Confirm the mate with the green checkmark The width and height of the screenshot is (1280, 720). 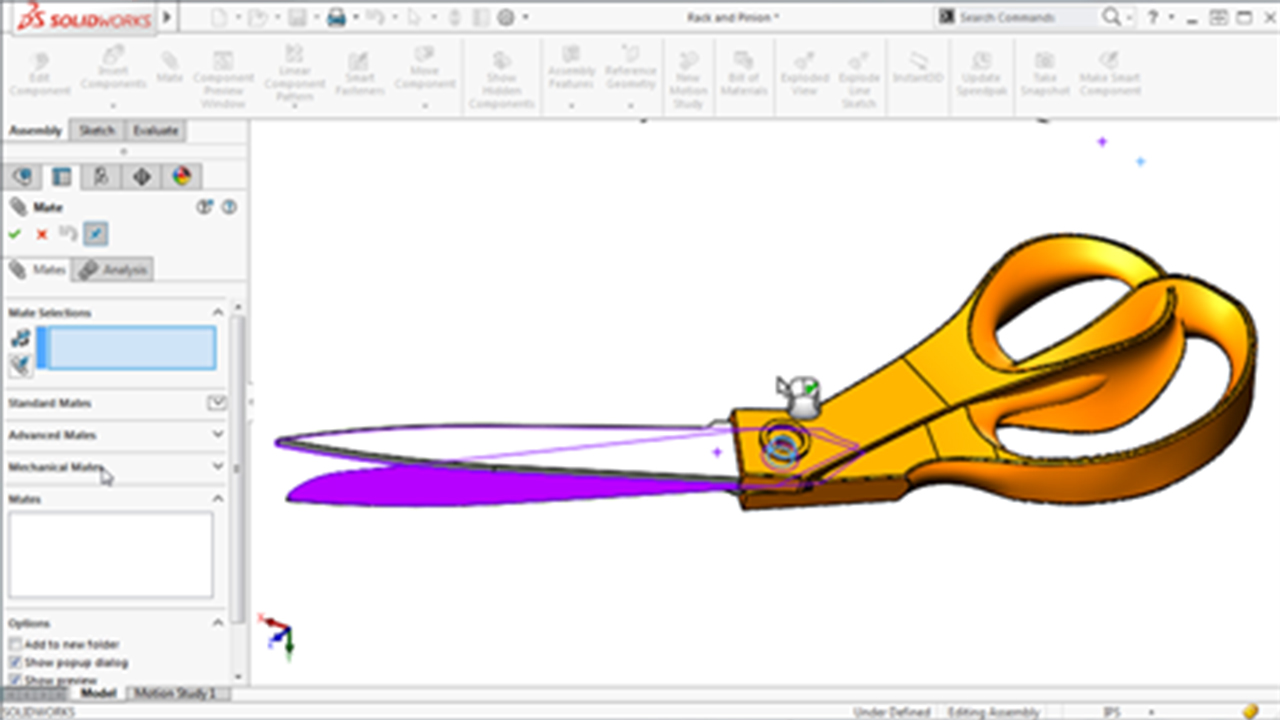[x=16, y=234]
